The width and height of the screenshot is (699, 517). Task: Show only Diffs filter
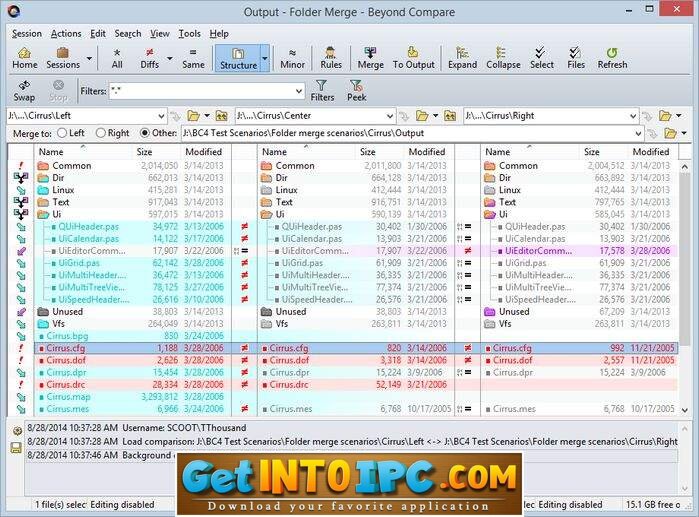tap(149, 58)
